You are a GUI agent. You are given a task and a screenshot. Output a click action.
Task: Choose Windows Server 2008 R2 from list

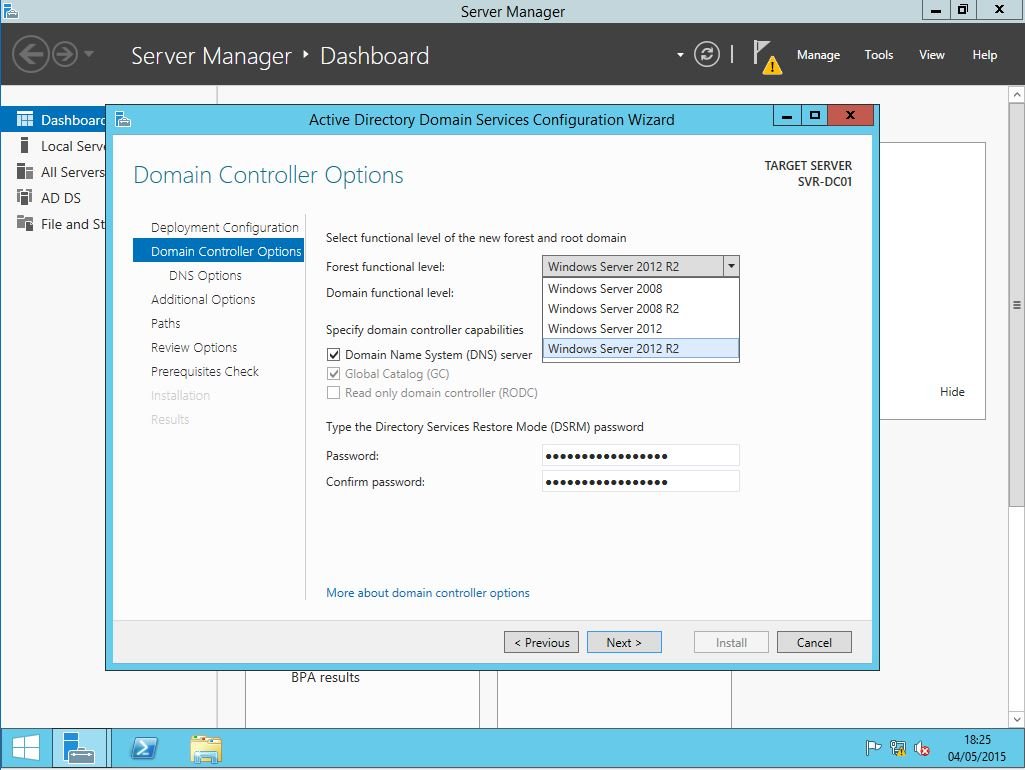(x=613, y=309)
